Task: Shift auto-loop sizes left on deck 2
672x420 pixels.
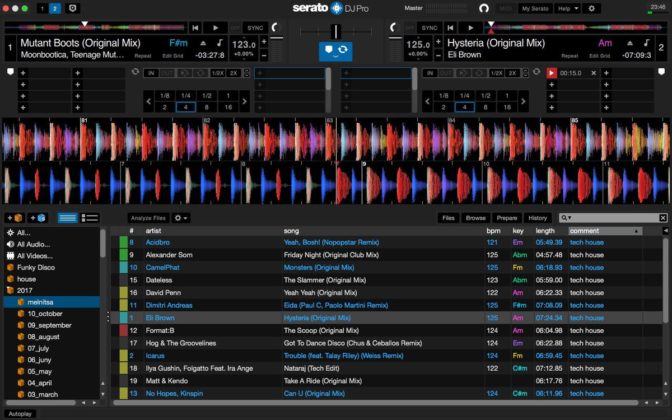Action: coord(427,102)
